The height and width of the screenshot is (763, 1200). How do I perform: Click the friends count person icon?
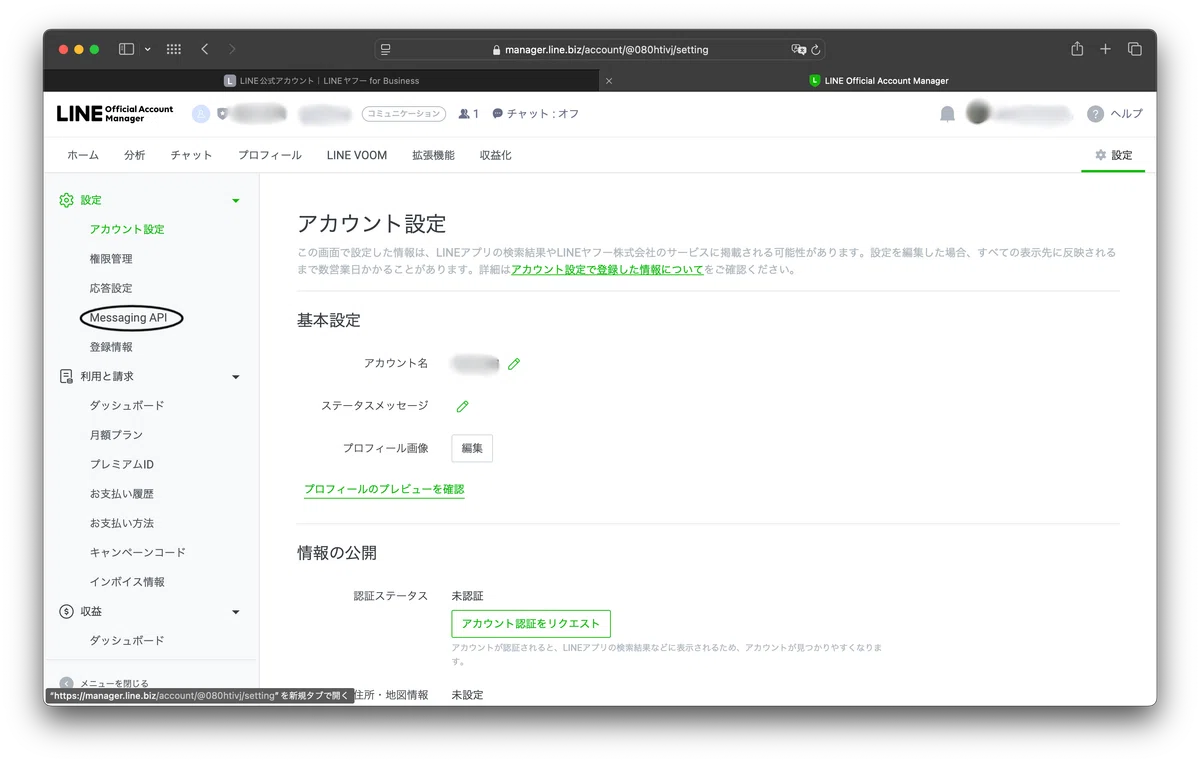[464, 114]
